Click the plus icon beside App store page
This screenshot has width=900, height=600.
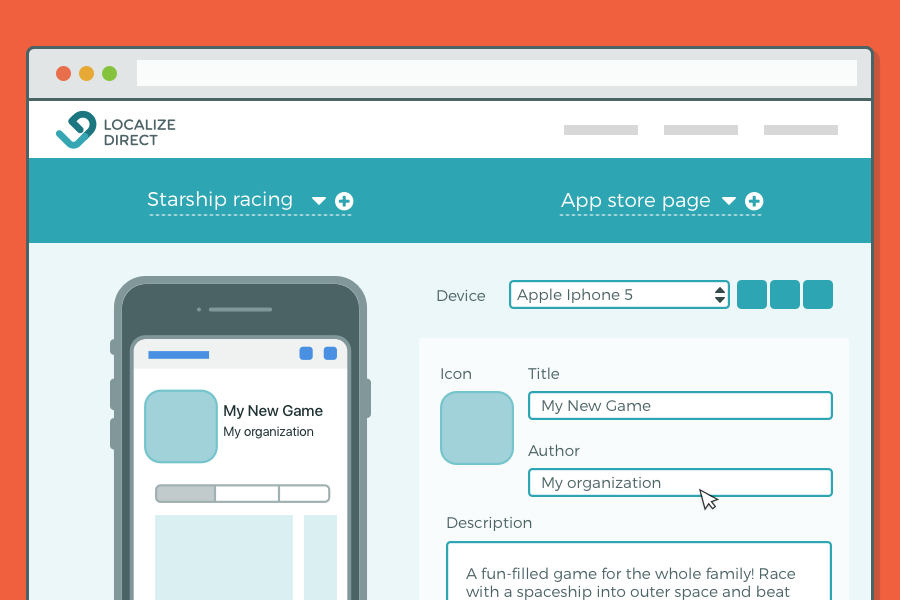tap(754, 202)
